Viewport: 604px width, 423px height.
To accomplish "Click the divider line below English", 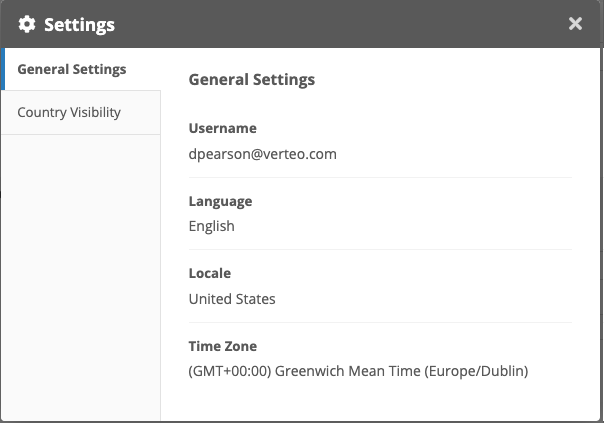I will click(380, 249).
